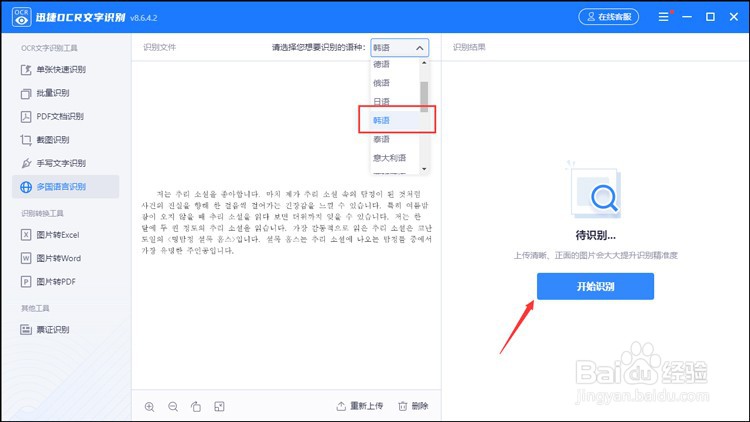
Task: Delete the file with 删除
Action: coord(413,406)
